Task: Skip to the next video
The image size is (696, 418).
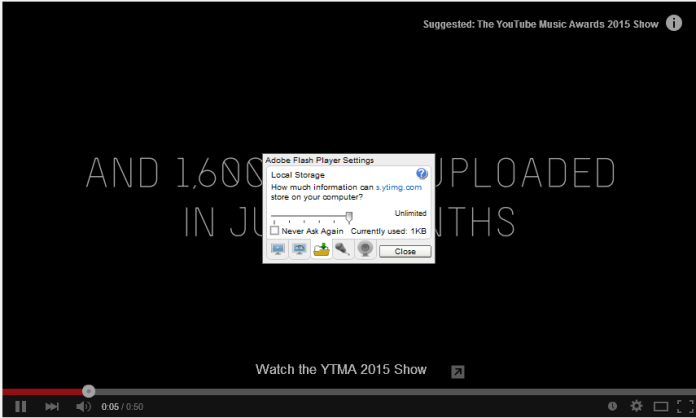Action: pos(52,406)
